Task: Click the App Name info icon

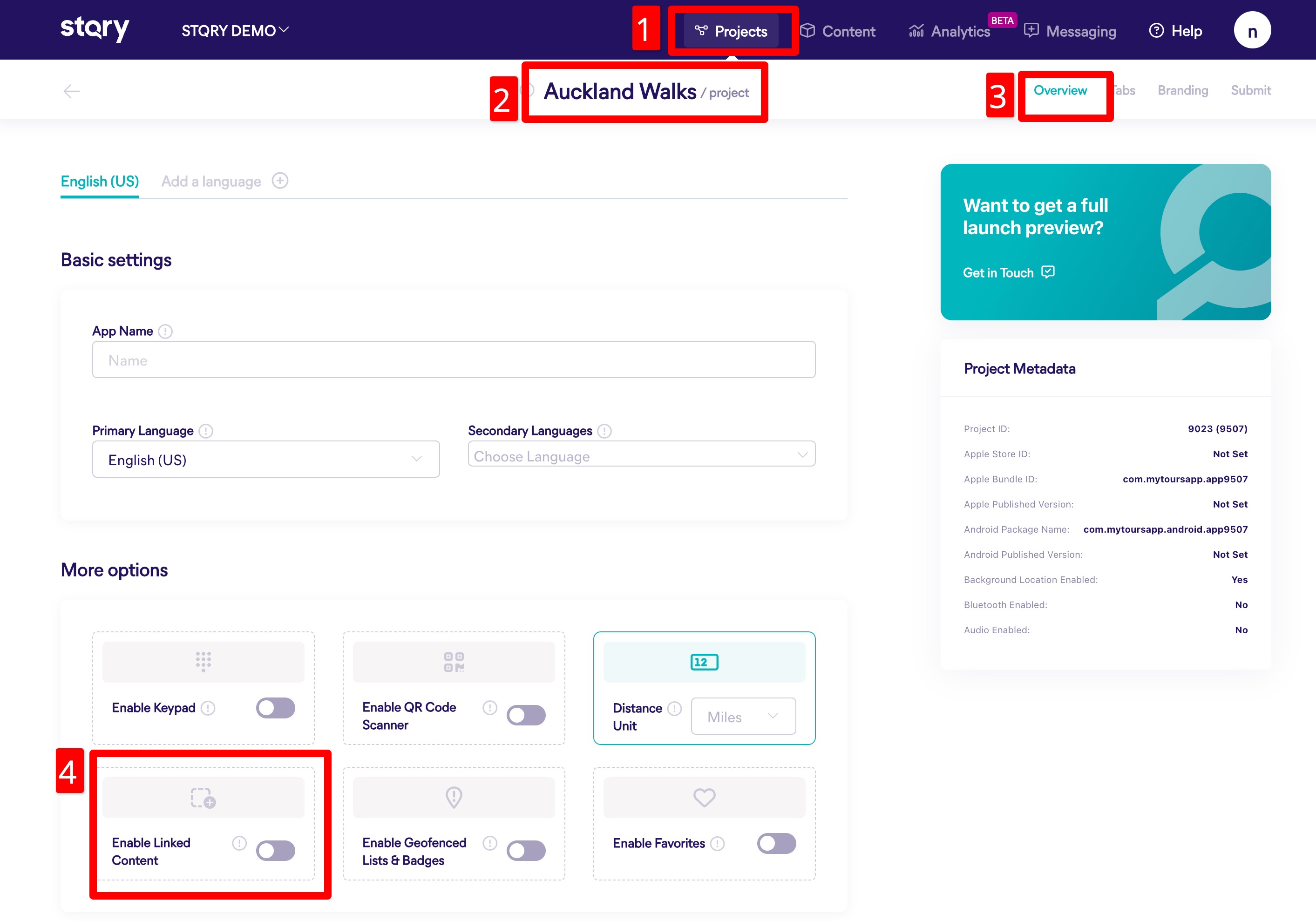Action: click(166, 331)
